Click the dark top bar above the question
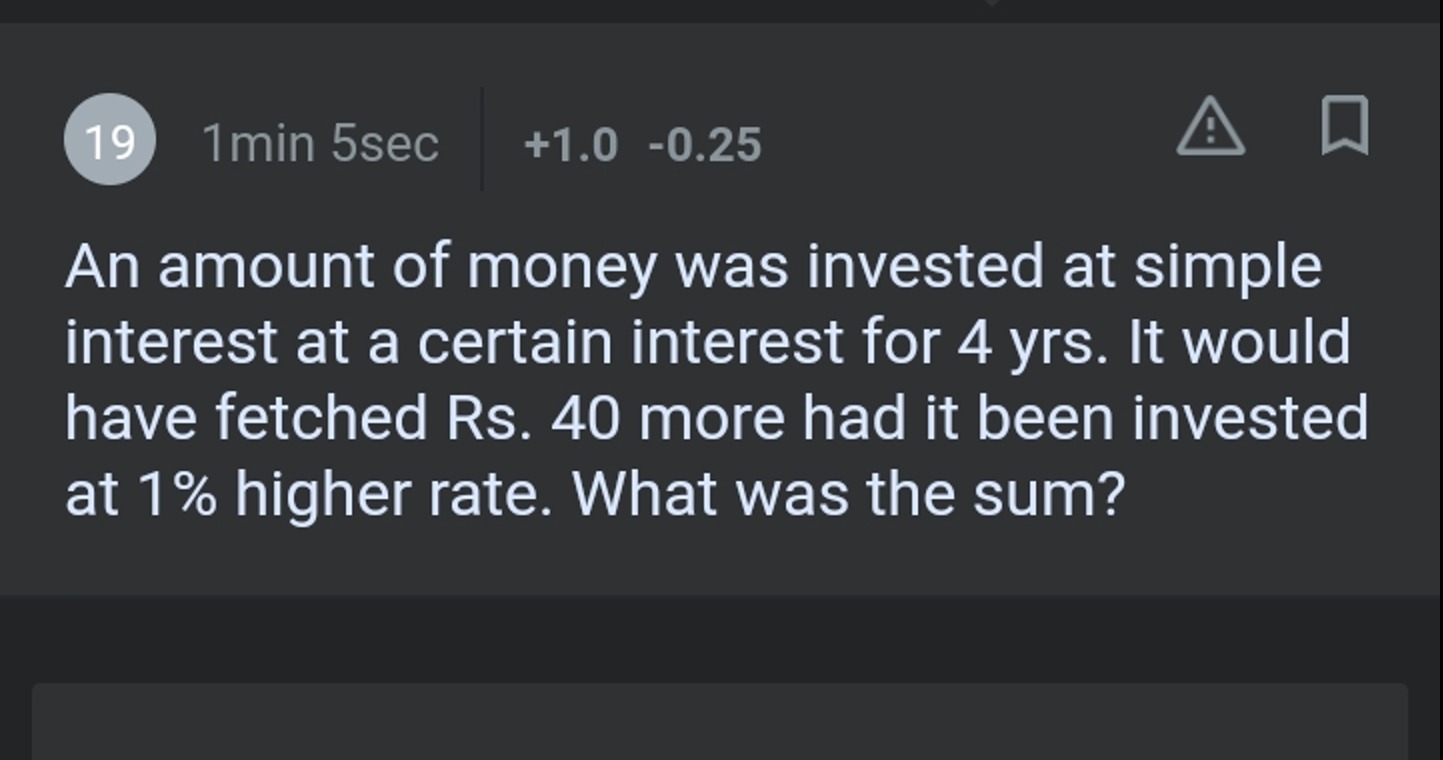The width and height of the screenshot is (1443, 760). point(720,10)
